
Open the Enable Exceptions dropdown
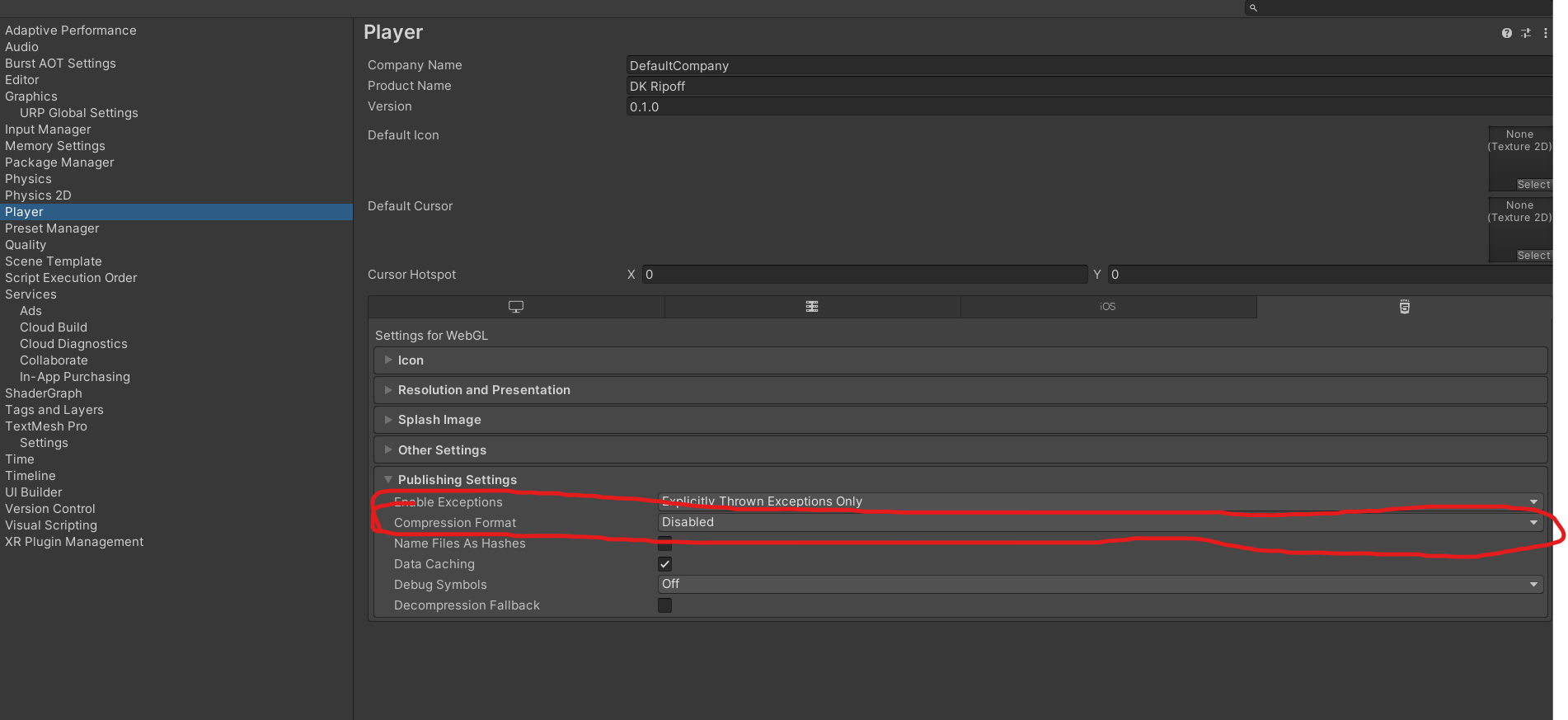point(1100,501)
